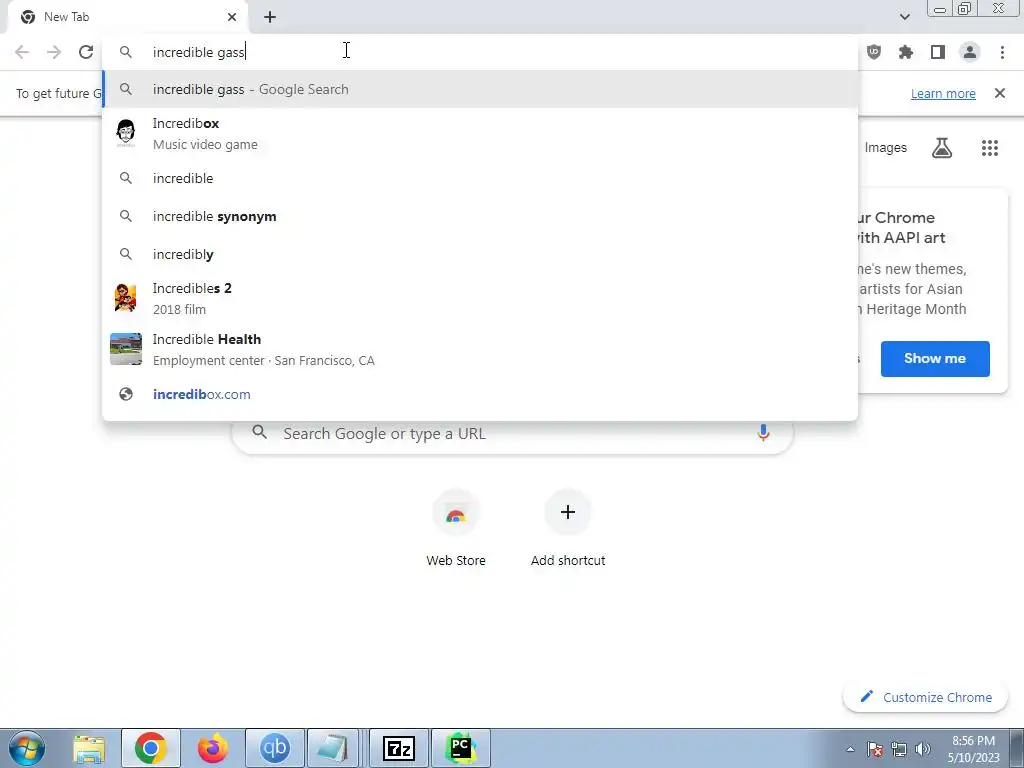This screenshot has width=1024, height=768.
Task: Open the Google apps grid
Action: [x=990, y=148]
